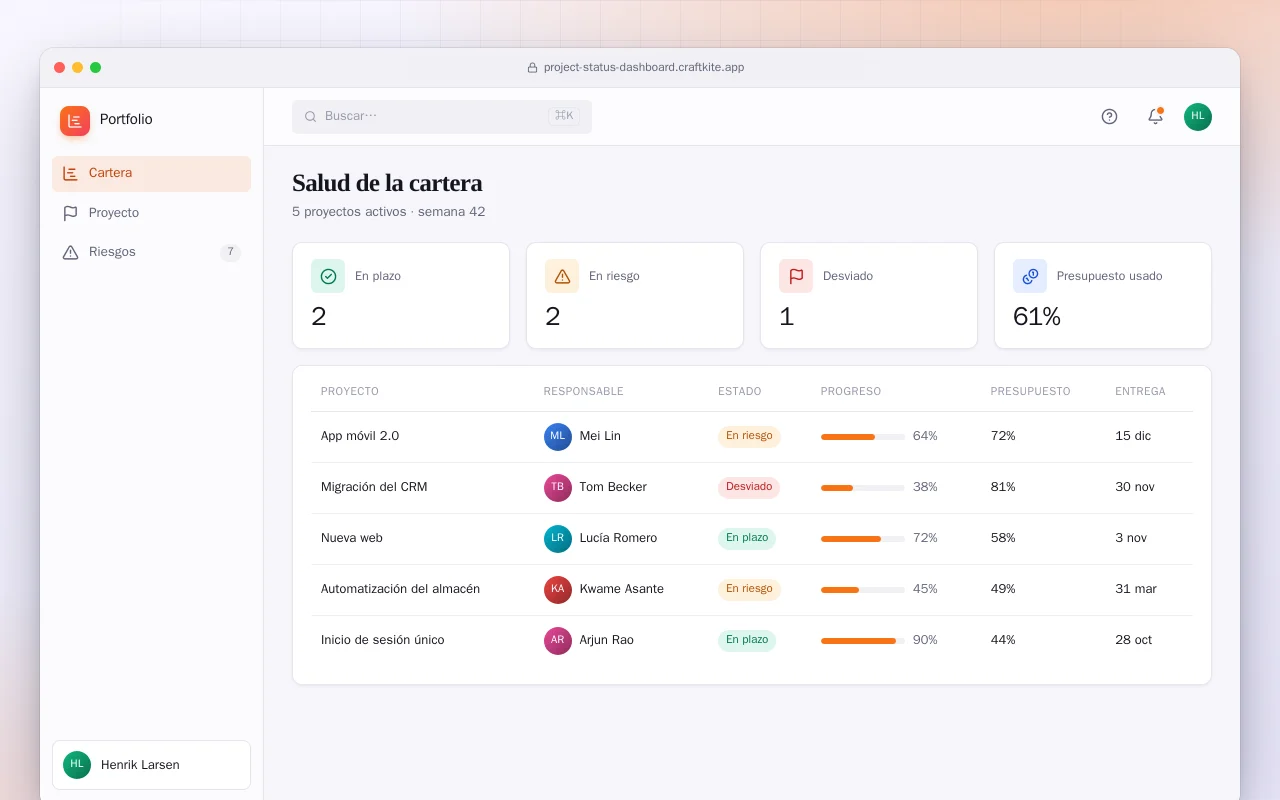Open Proyecto in the sidebar
Screen dimensions: 1280x800
pyautogui.click(x=151, y=213)
